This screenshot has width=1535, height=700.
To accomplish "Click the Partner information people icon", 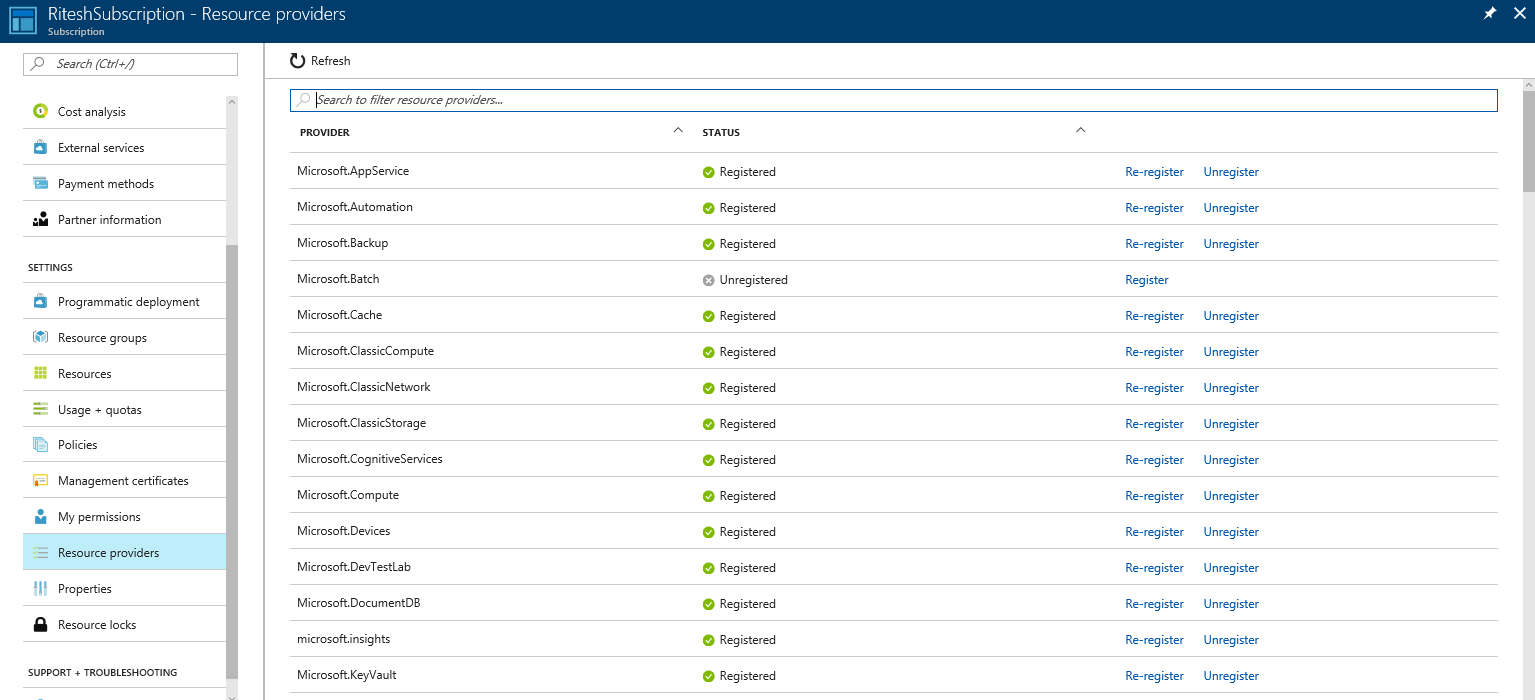I will (40, 220).
